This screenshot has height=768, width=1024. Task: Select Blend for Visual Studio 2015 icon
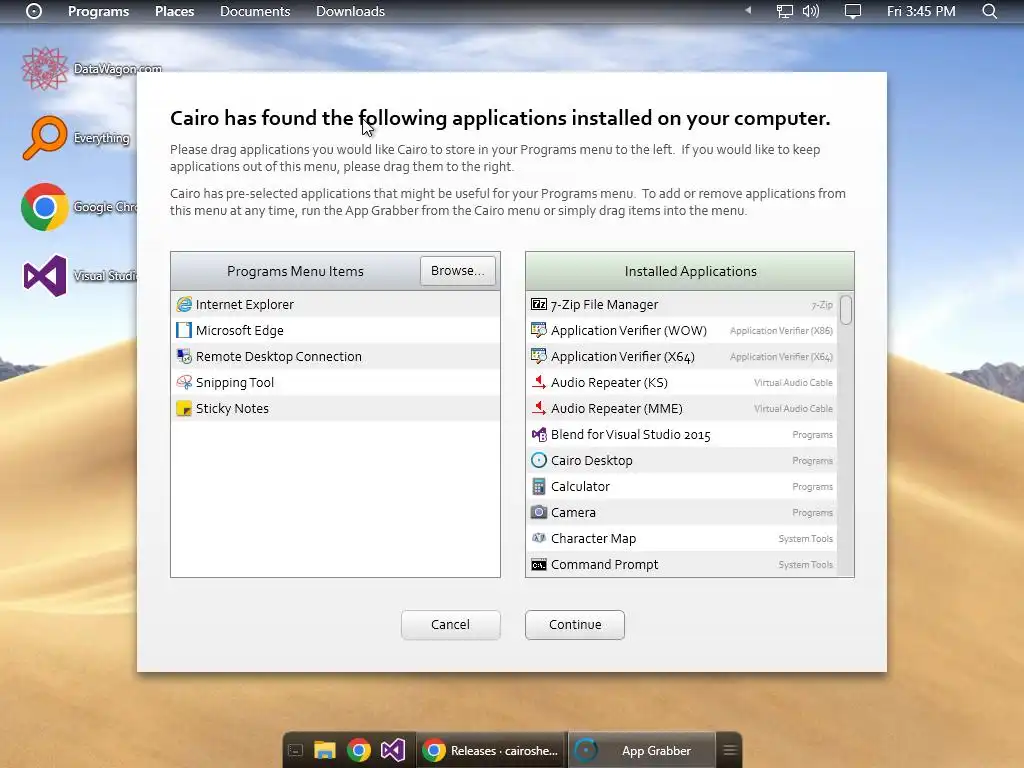[539, 434]
